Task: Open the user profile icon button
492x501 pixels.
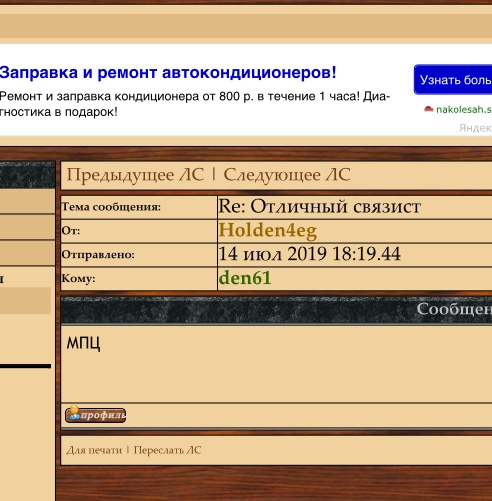Action: (96, 415)
